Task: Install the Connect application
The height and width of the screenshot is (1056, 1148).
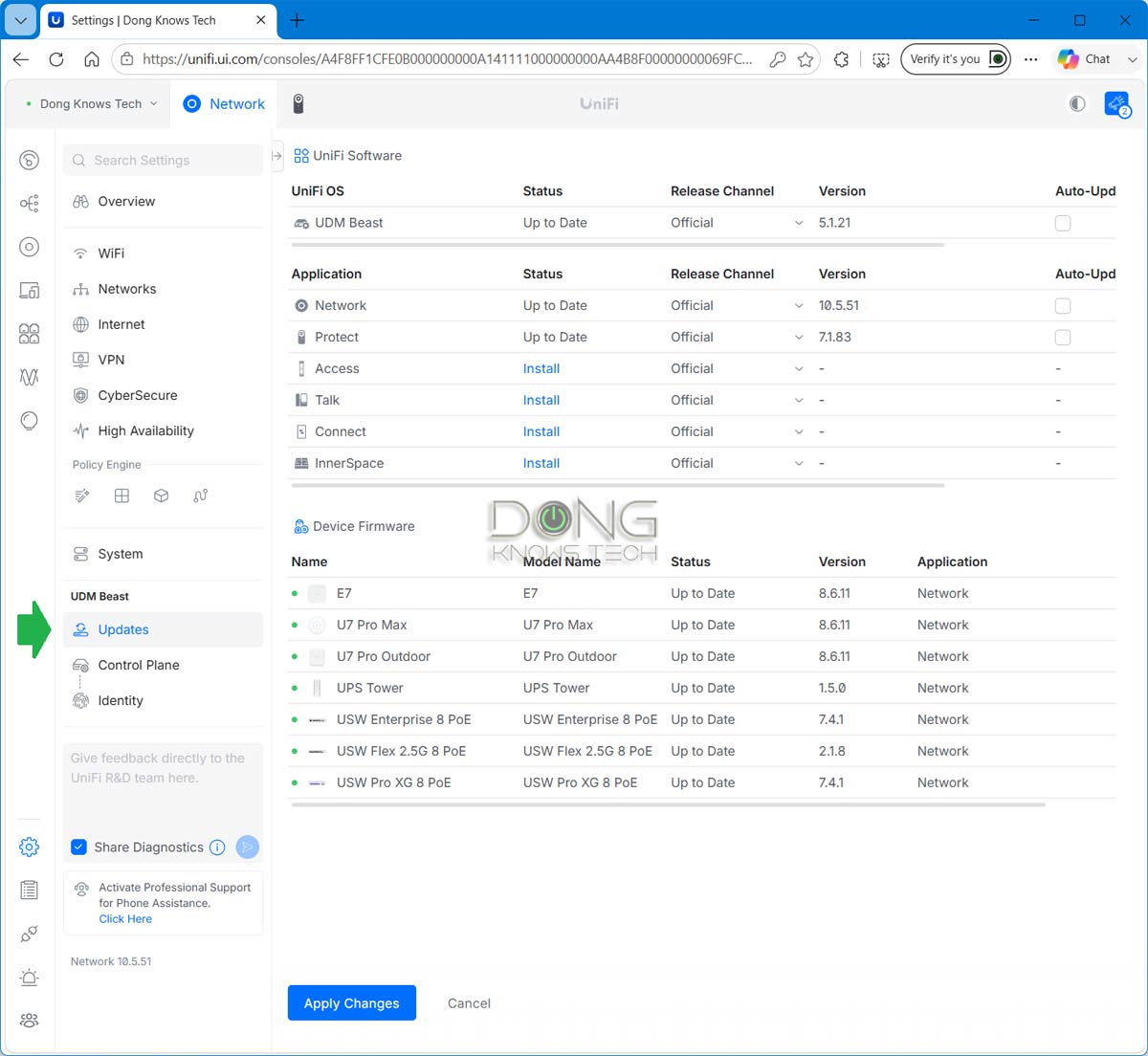Action: (541, 431)
